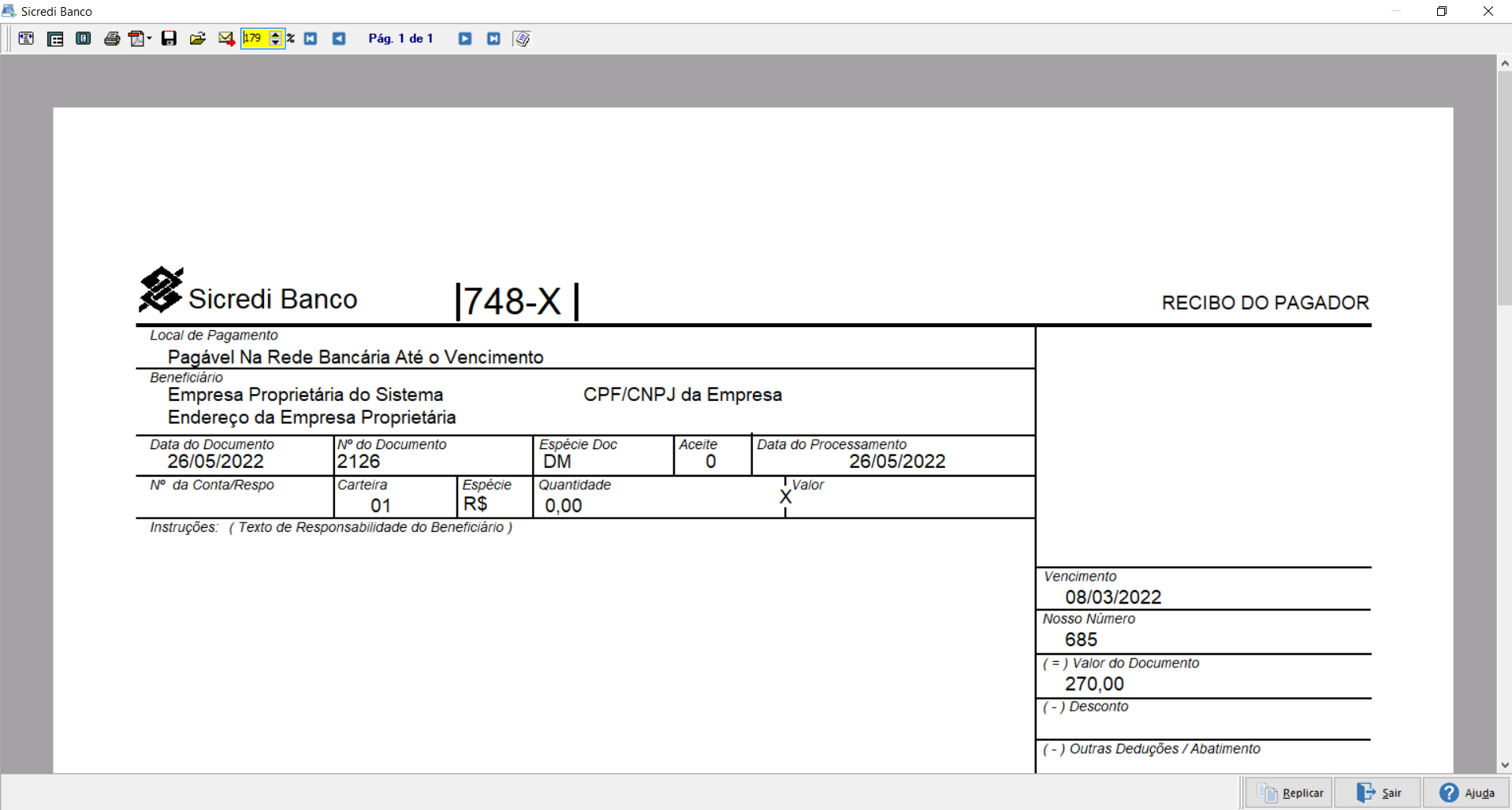Click the whole page view icon

click(x=84, y=39)
